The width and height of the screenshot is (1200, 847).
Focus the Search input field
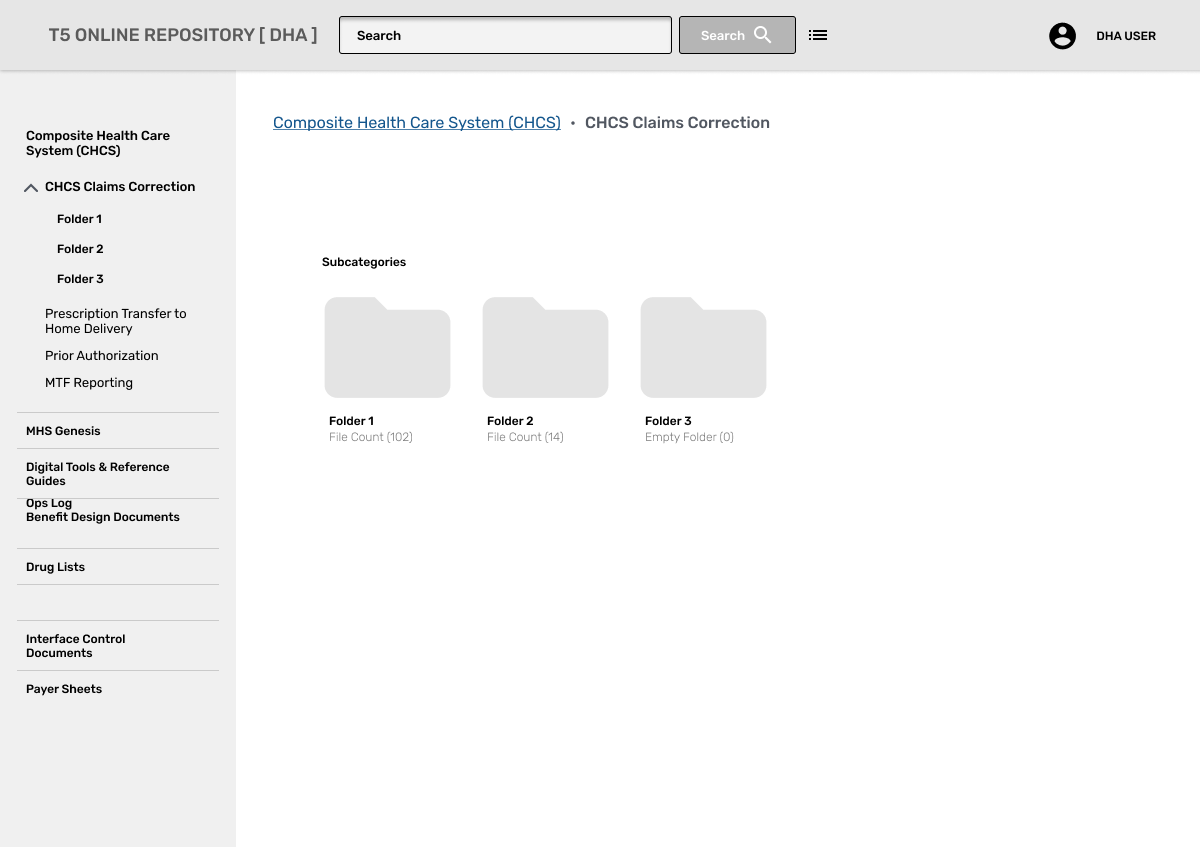tap(505, 35)
